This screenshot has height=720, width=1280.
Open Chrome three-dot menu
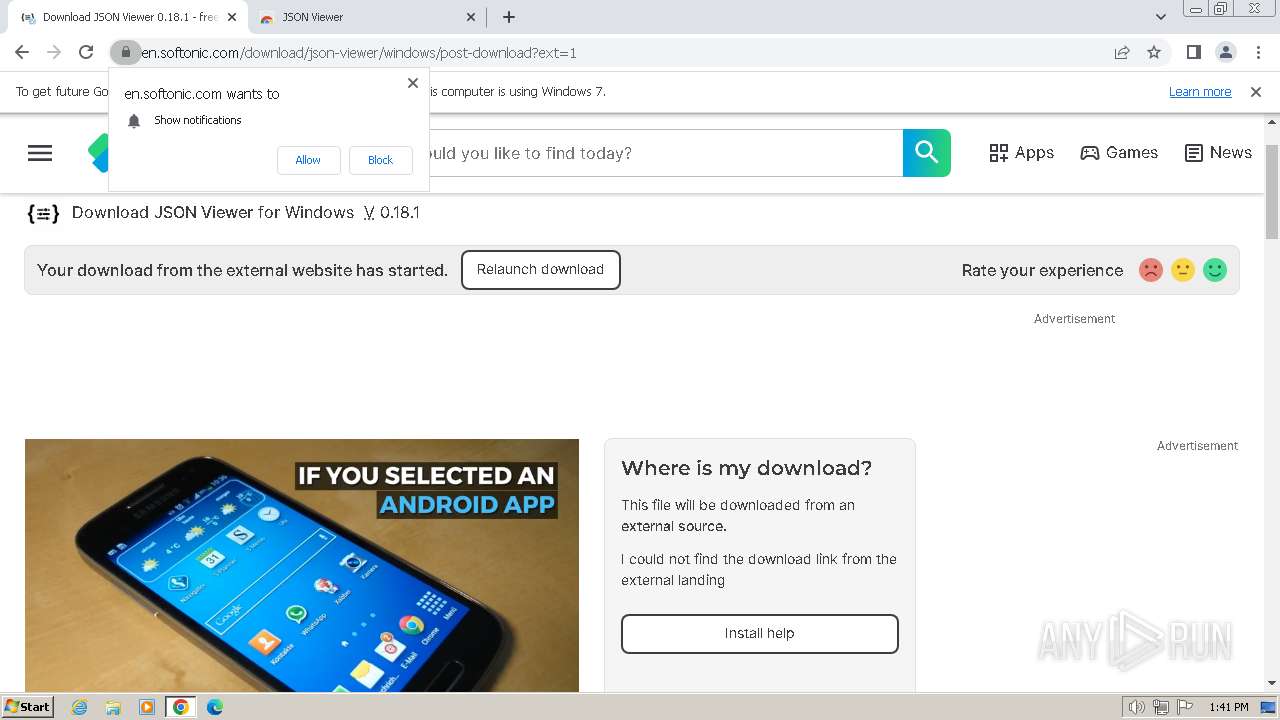point(1257,52)
